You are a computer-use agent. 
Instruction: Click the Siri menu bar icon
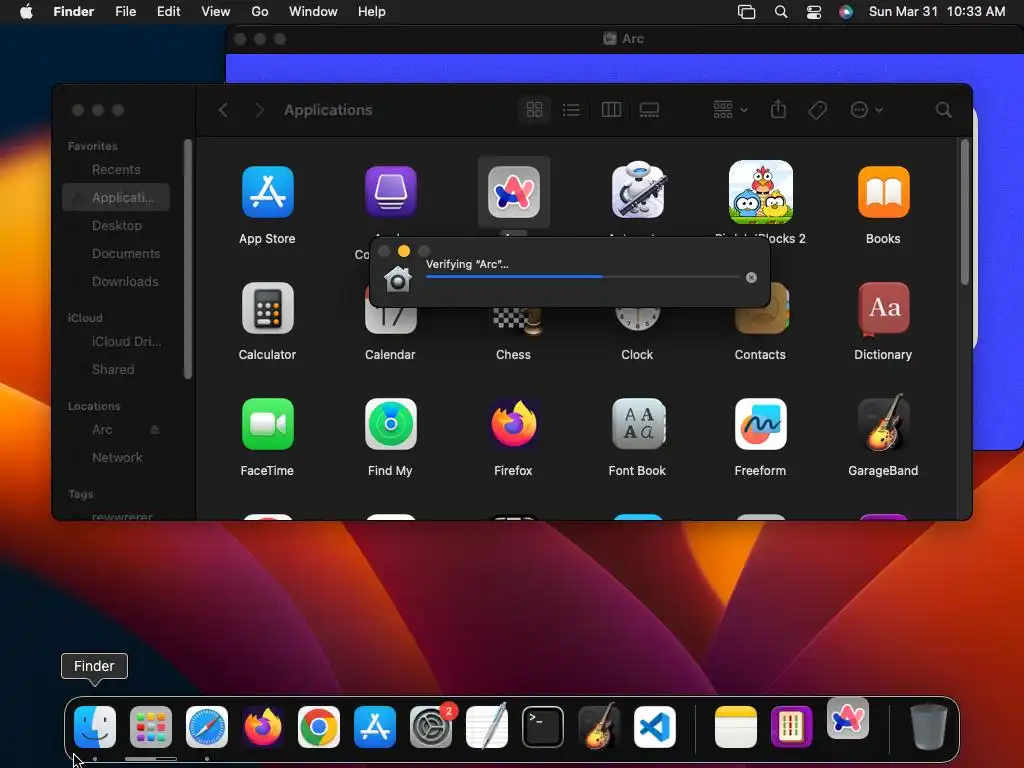(846, 12)
